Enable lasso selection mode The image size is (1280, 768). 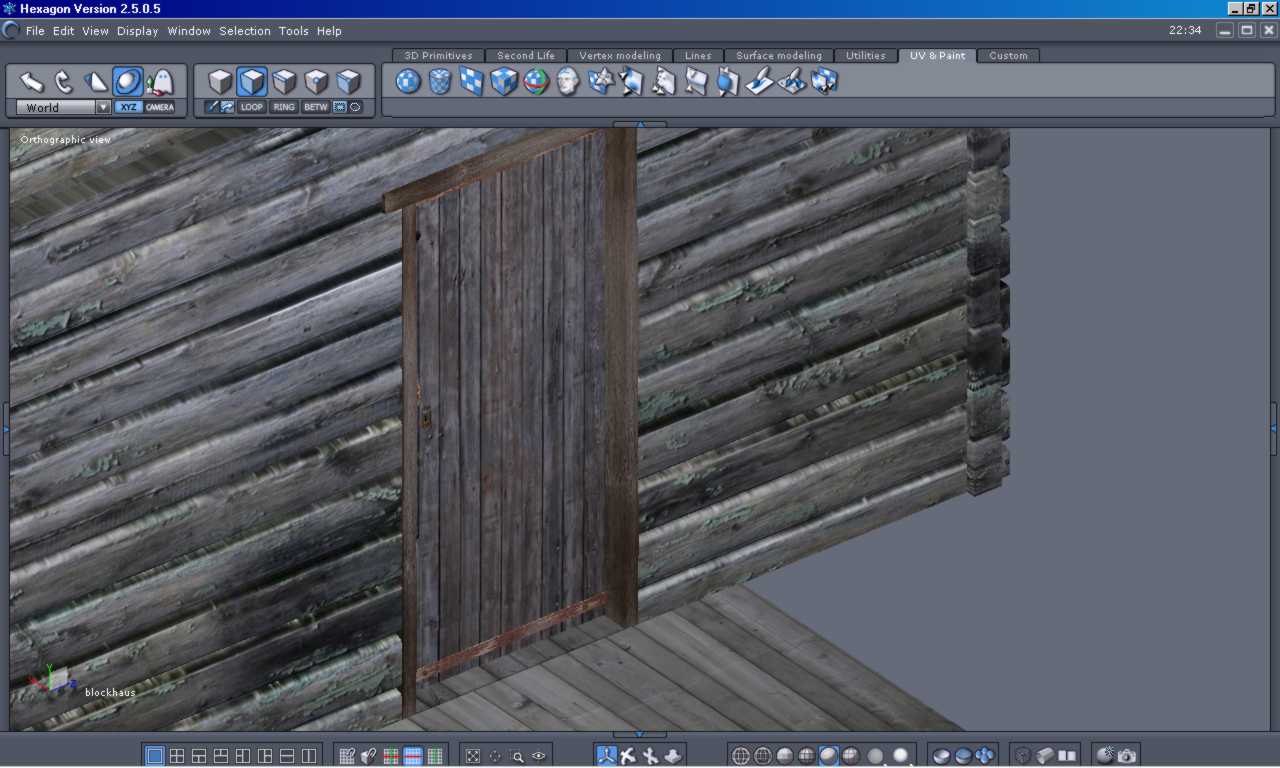coord(355,107)
